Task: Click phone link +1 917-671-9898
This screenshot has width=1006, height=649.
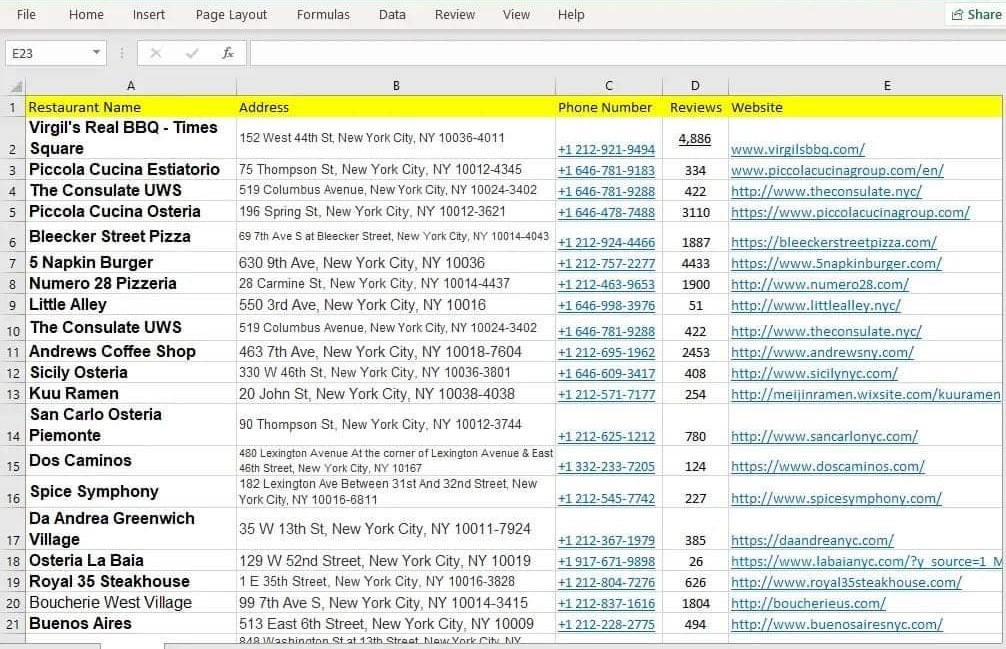Action: coord(606,562)
